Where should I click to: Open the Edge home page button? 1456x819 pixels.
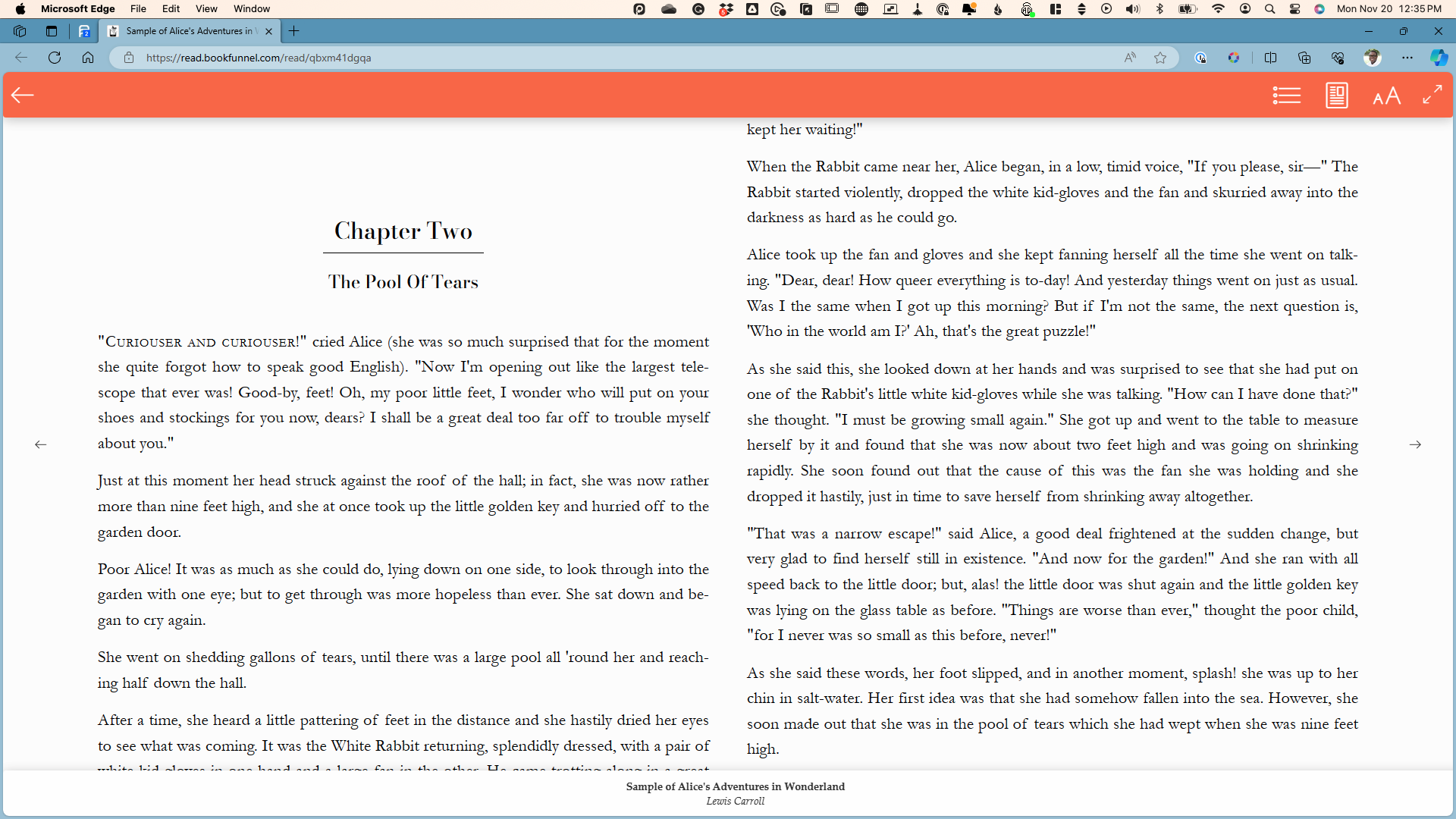(x=88, y=58)
